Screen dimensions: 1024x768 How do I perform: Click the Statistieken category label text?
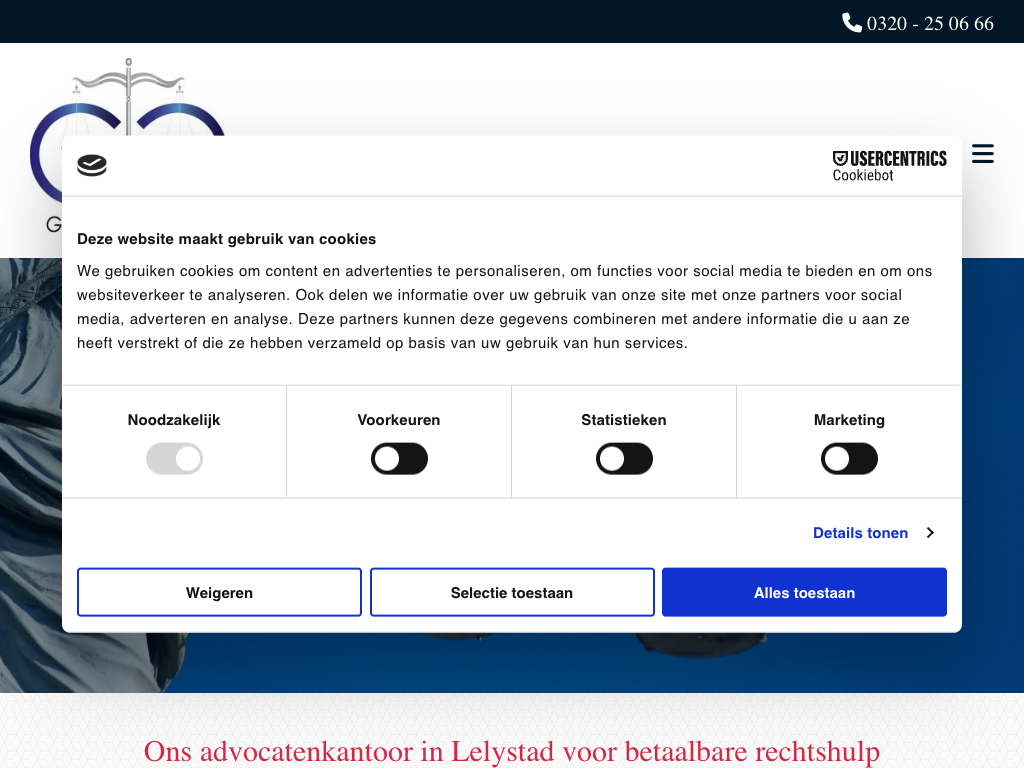pos(624,420)
